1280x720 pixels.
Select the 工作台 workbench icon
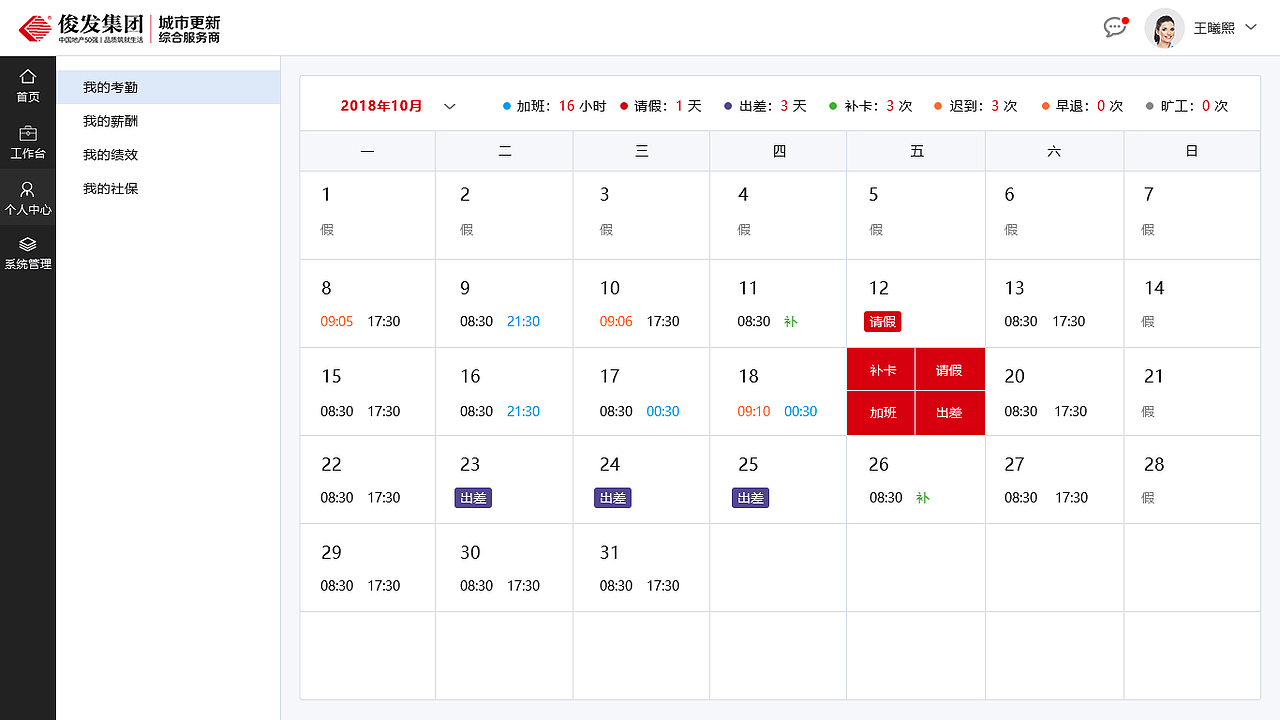(x=28, y=140)
